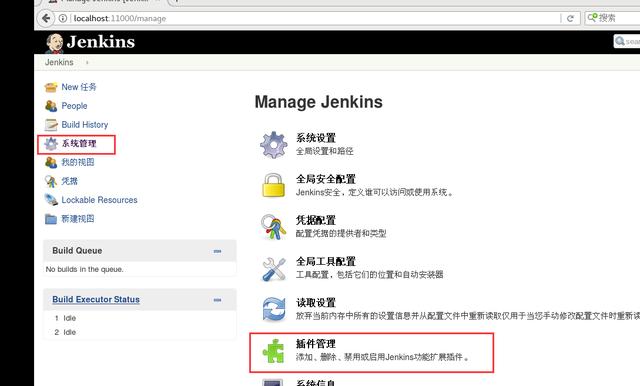Open the 新建视图 link

click(78, 219)
